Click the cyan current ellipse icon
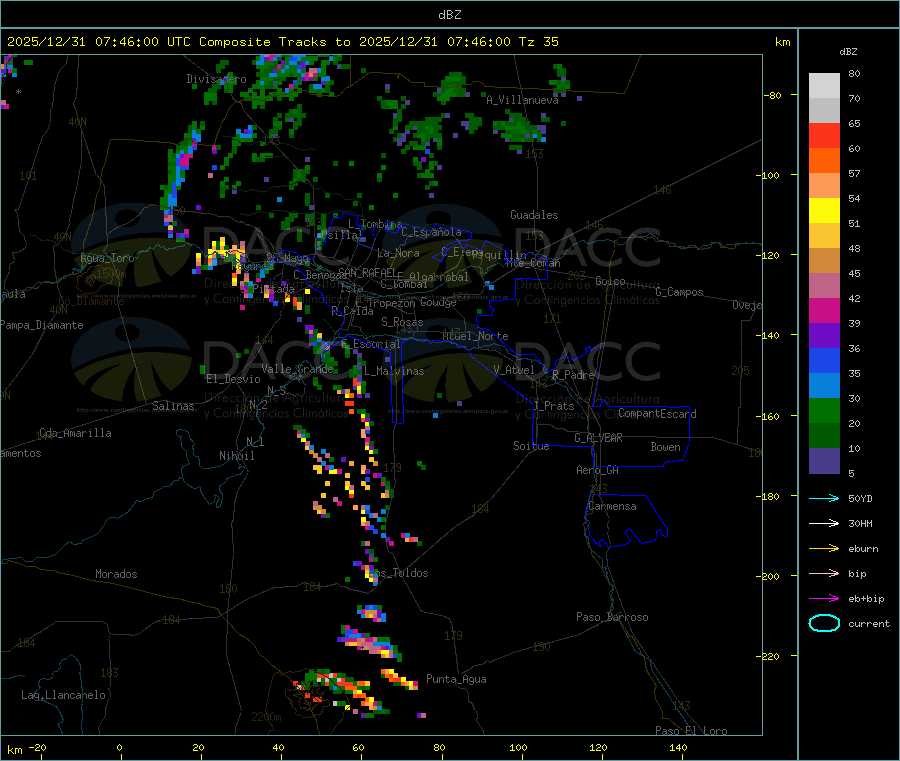 824,623
